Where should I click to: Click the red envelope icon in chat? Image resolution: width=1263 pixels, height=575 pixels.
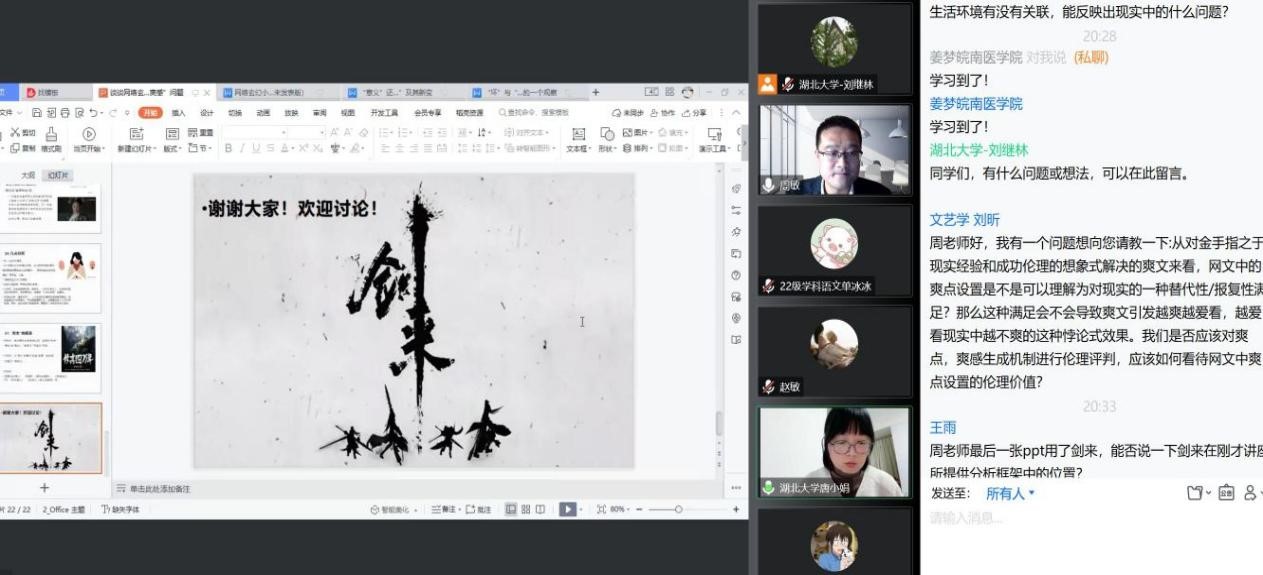point(1226,493)
